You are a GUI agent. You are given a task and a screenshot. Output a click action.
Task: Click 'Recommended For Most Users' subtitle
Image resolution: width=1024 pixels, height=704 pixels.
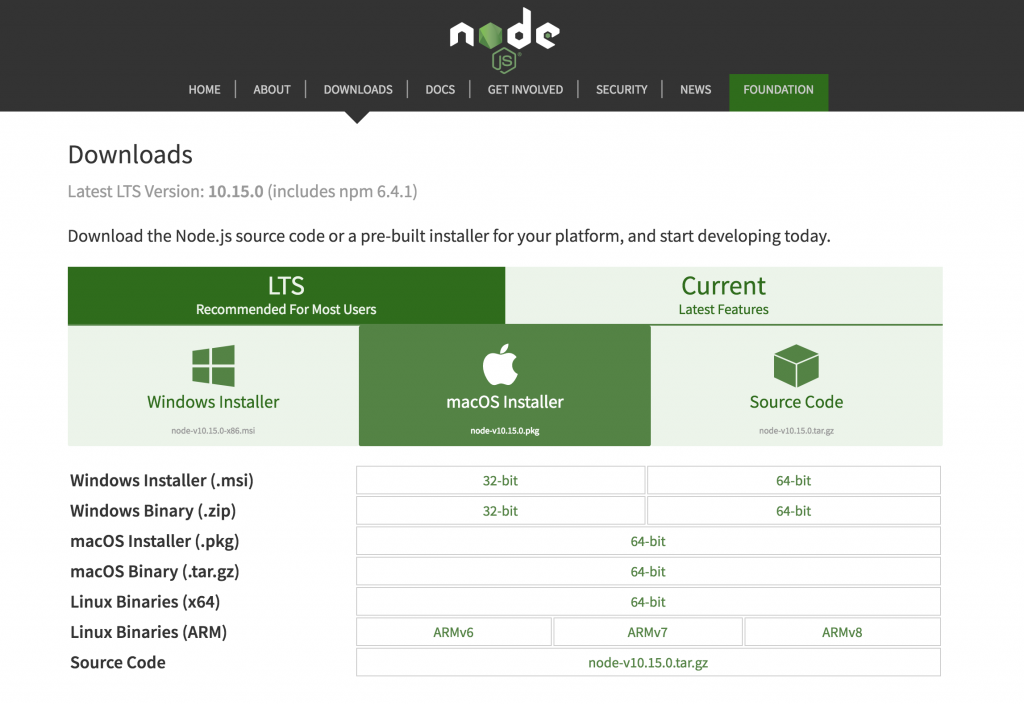[x=286, y=310]
